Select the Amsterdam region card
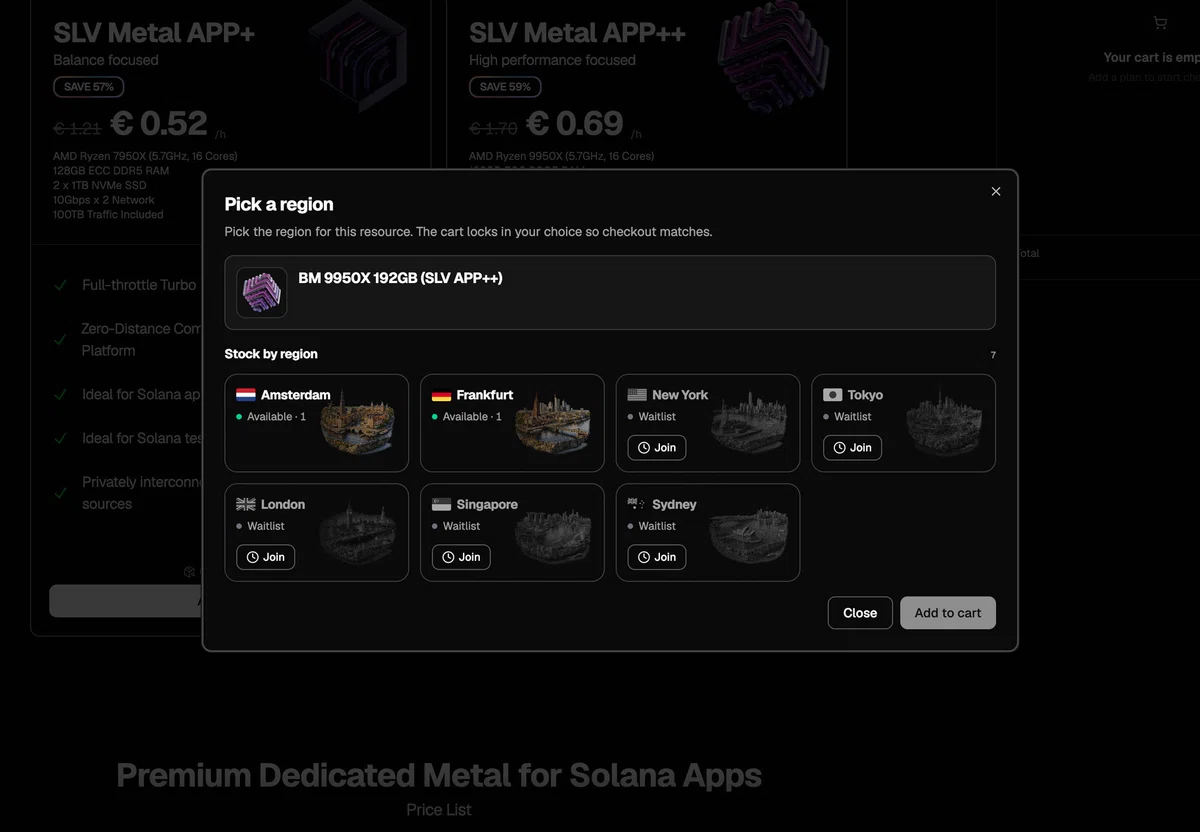Image resolution: width=1200 pixels, height=832 pixels. (317, 423)
